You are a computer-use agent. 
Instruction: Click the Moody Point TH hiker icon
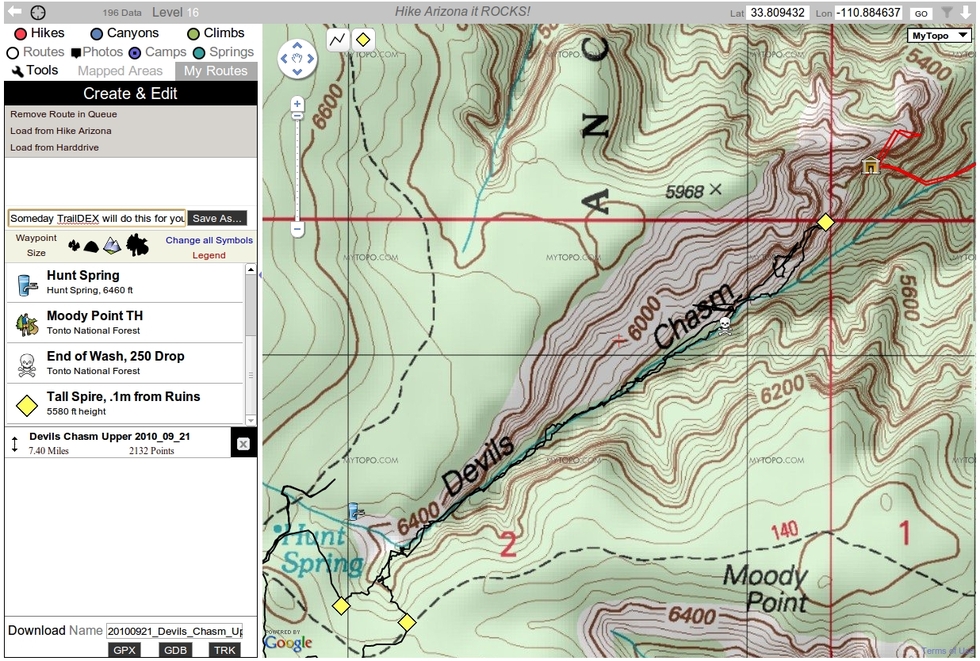27,324
